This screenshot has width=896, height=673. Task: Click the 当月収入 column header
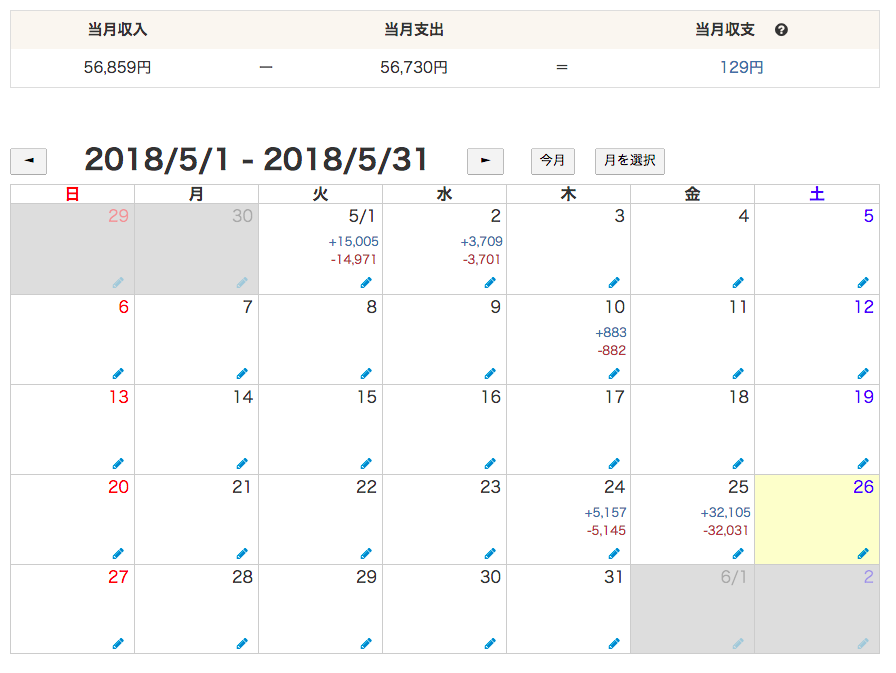[x=117, y=30]
